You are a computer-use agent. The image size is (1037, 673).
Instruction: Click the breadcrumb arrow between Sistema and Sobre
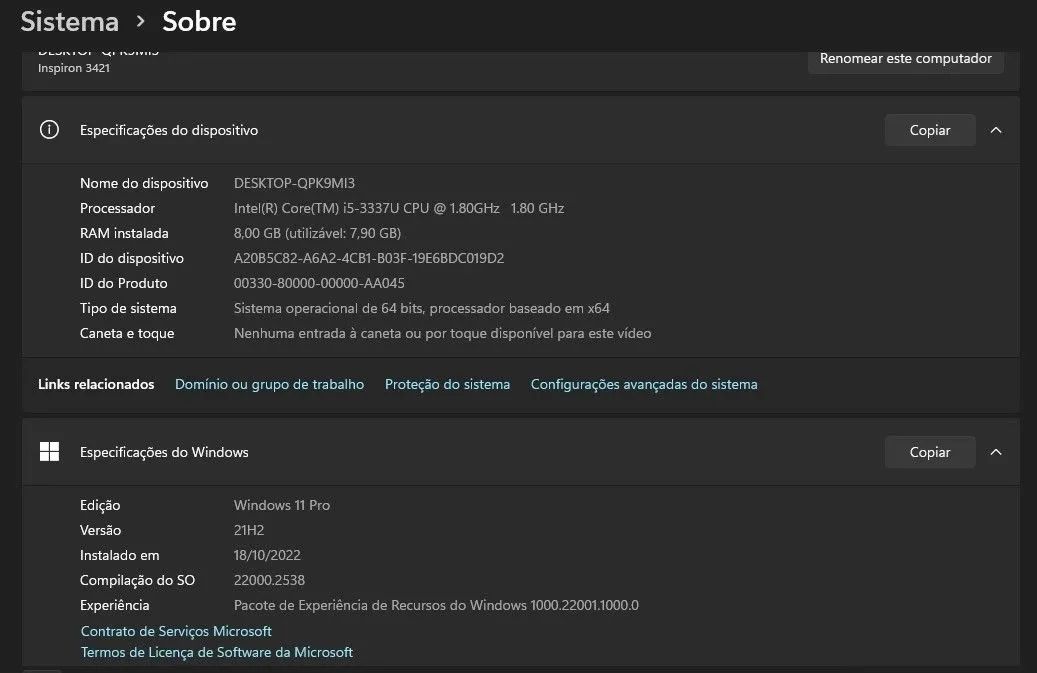[141, 21]
